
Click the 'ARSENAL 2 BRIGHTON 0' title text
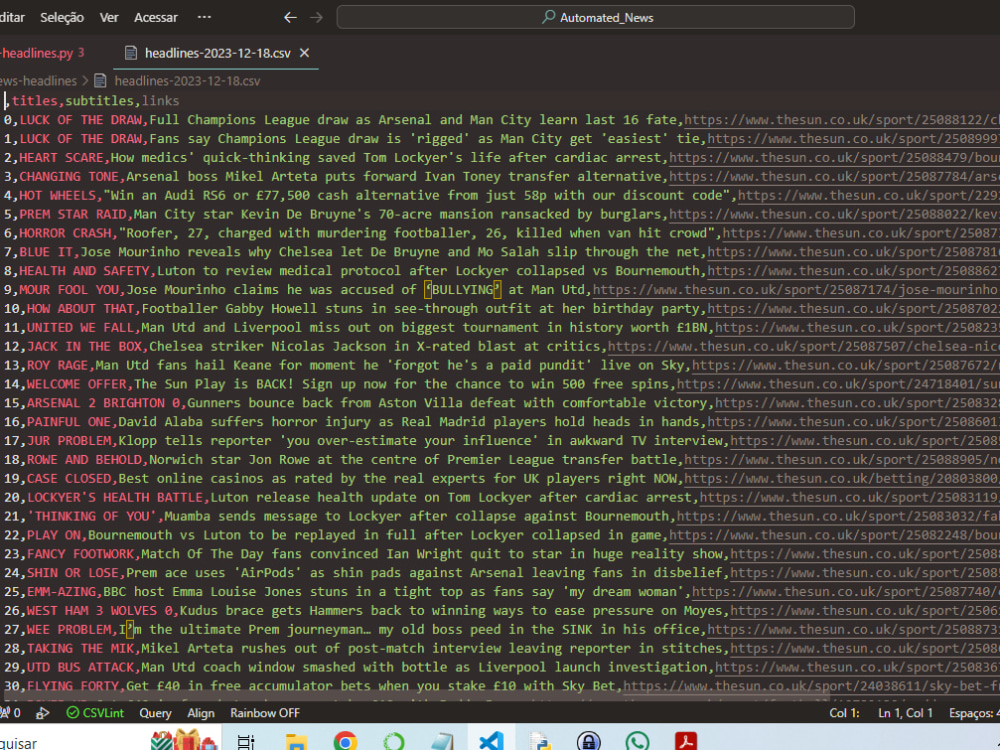point(103,403)
